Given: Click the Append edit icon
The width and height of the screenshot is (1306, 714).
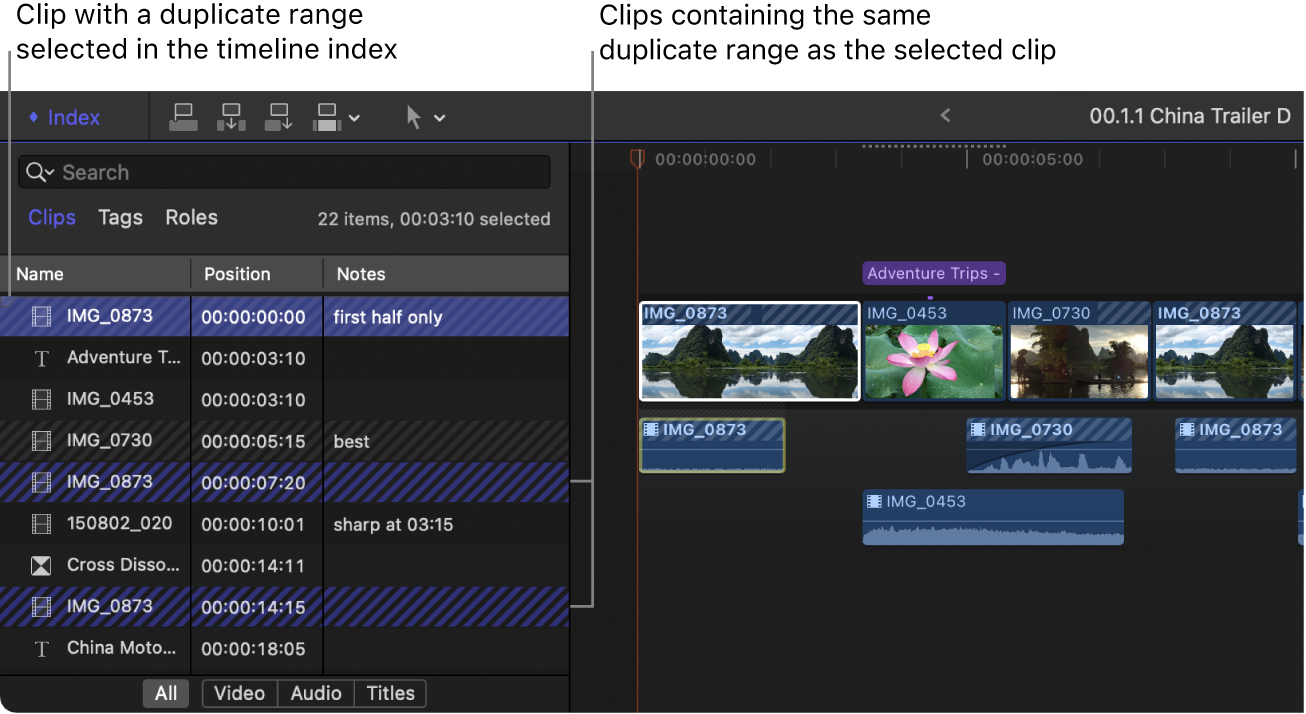Looking at the screenshot, I should 278,116.
